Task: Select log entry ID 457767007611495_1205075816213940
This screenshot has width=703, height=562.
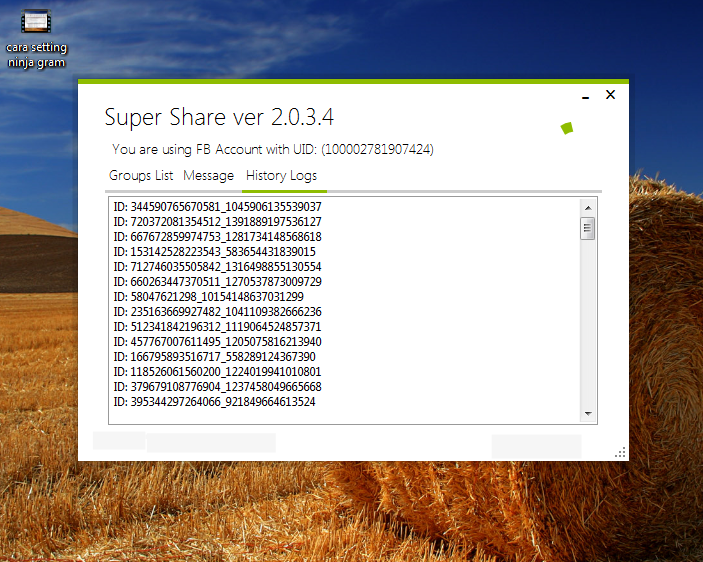Action: point(217,342)
